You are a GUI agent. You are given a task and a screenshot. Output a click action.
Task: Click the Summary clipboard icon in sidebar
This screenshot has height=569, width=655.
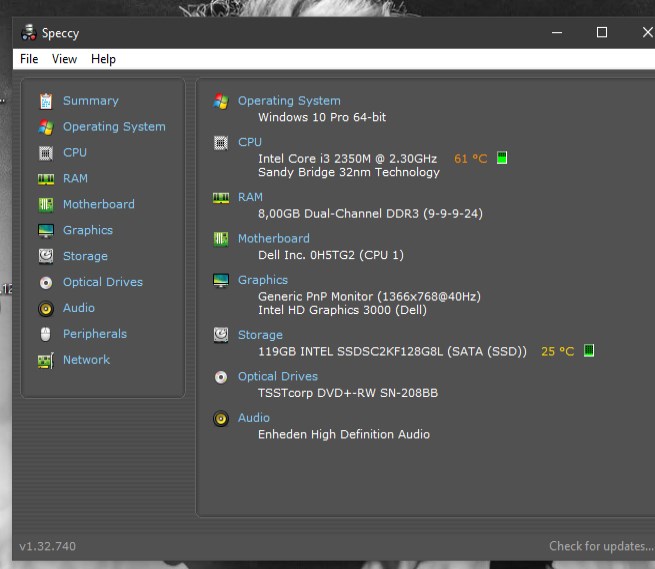(x=46, y=101)
